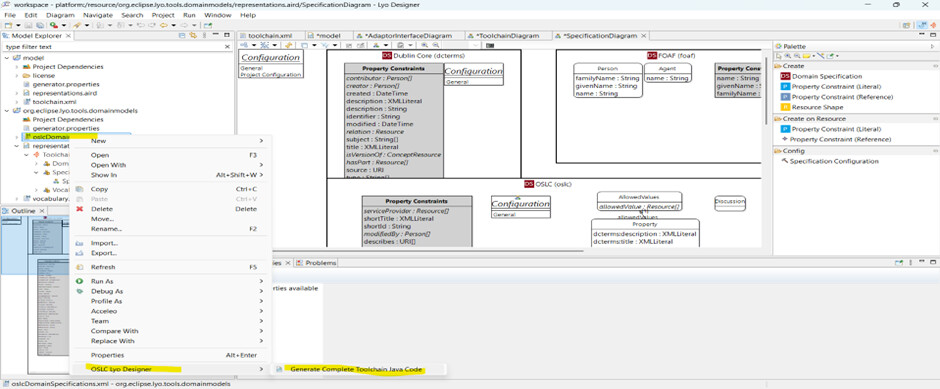Select Dublin Core Property Constraints box
Viewport: 940px width, 389px height.
coord(394,120)
